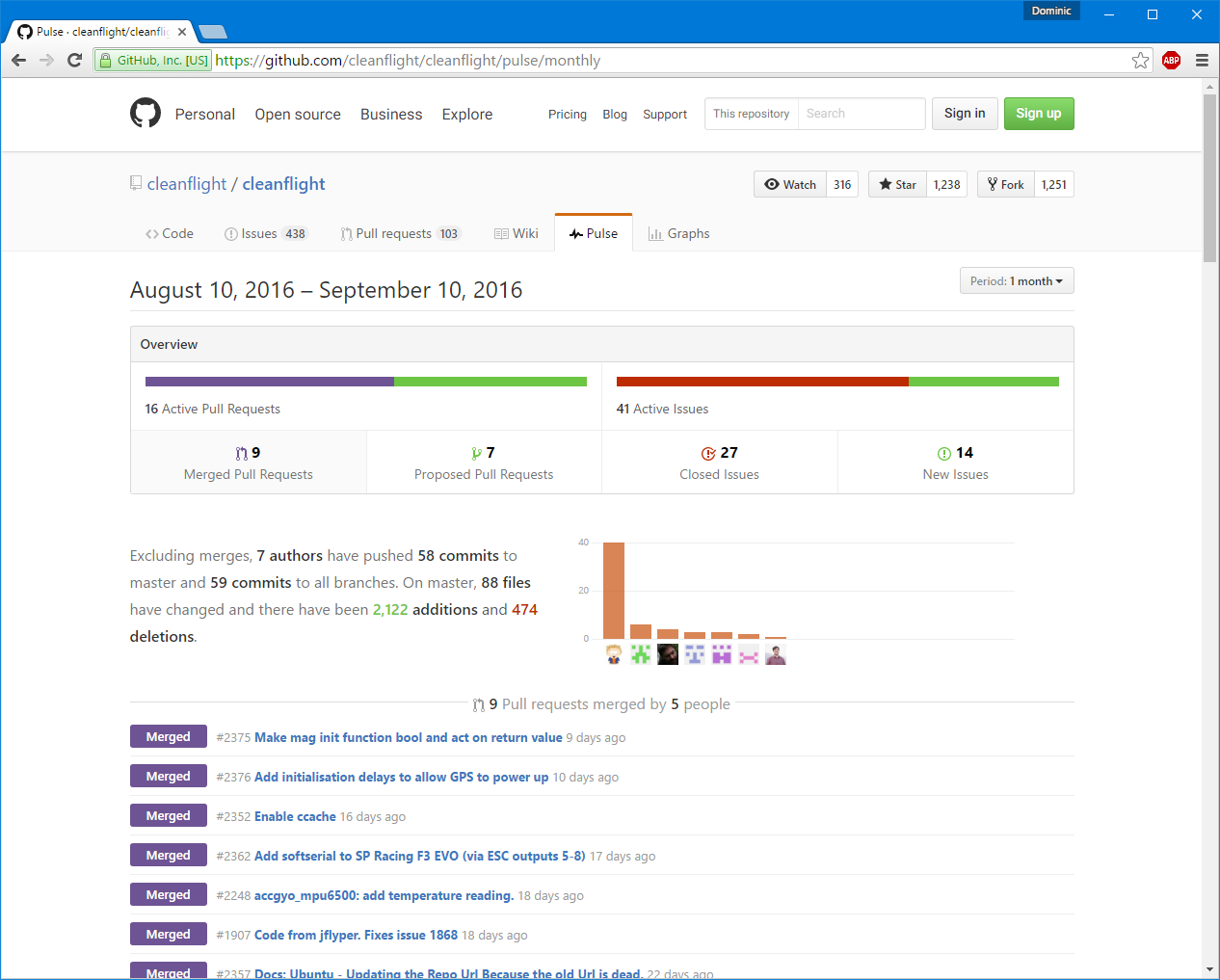The width and height of the screenshot is (1220, 980).
Task: Close the Pulse browser tab
Action: click(x=182, y=31)
